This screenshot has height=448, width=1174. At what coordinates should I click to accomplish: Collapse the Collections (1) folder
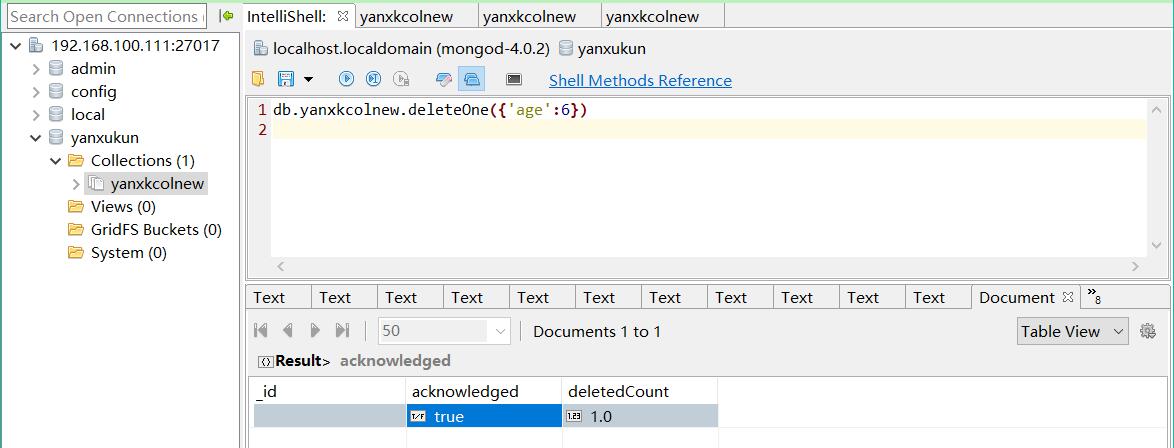55,160
